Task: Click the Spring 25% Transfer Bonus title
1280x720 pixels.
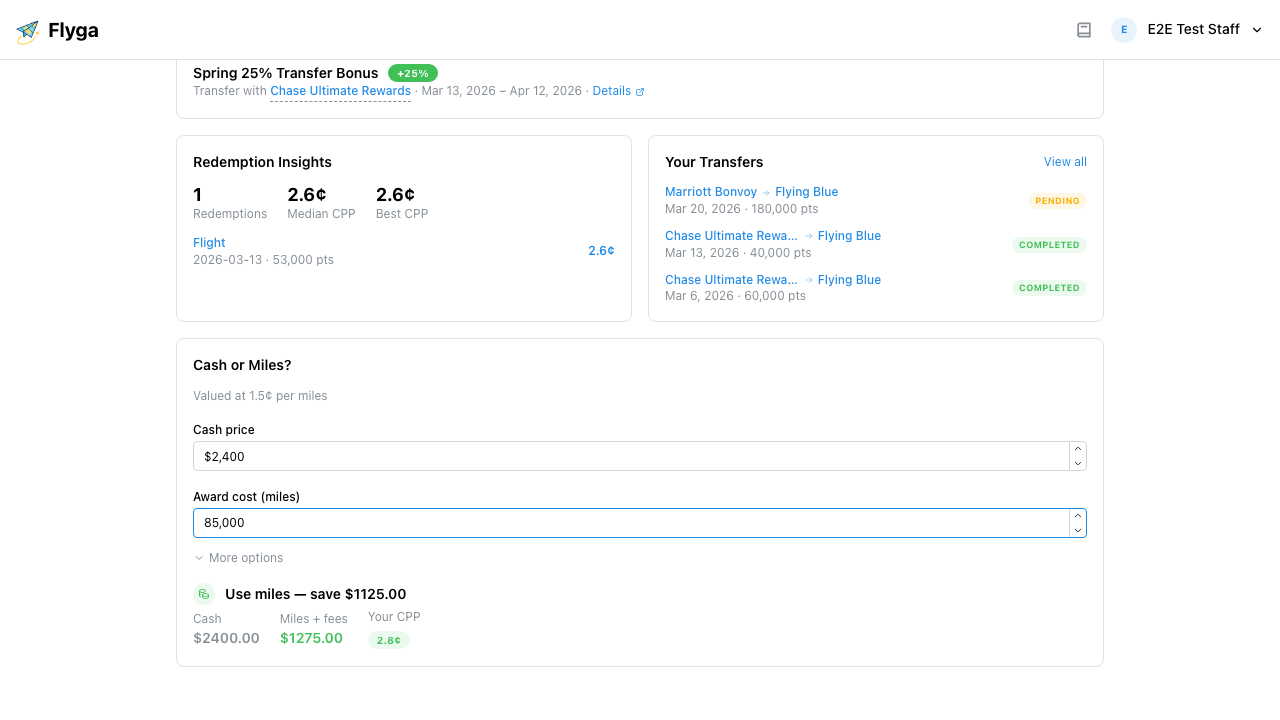Action: [286, 73]
